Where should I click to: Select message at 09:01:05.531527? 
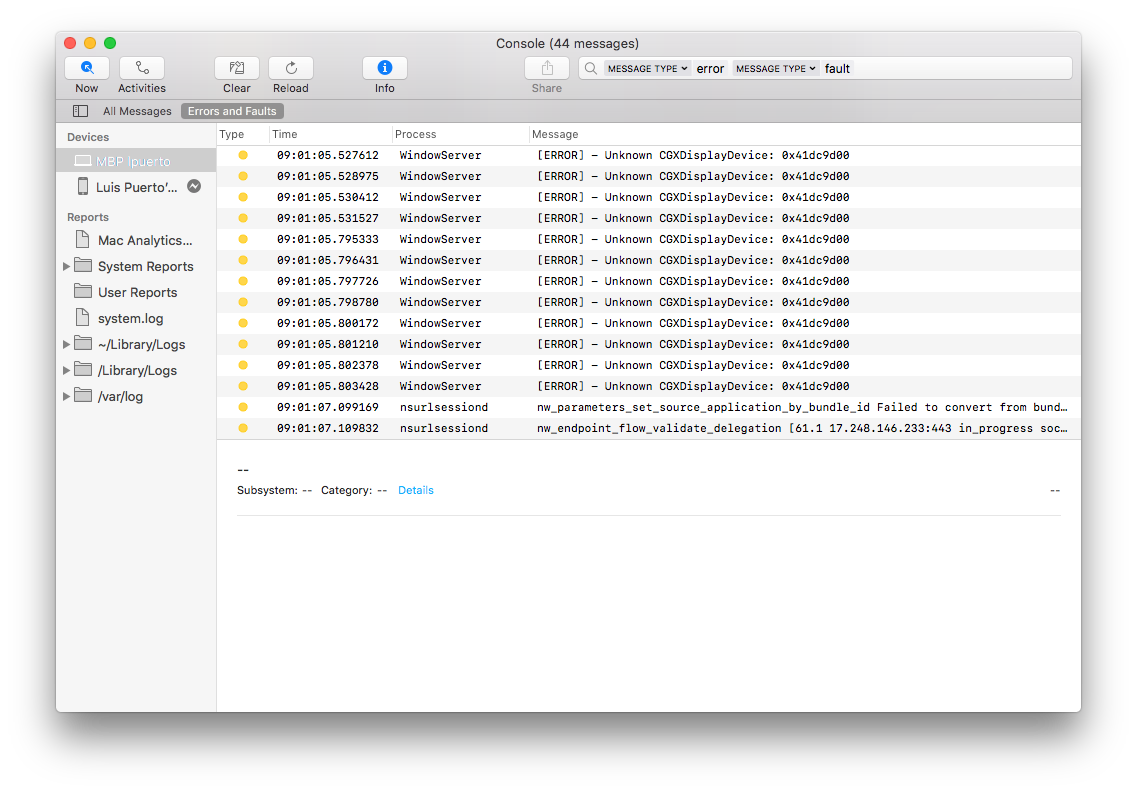pos(648,218)
